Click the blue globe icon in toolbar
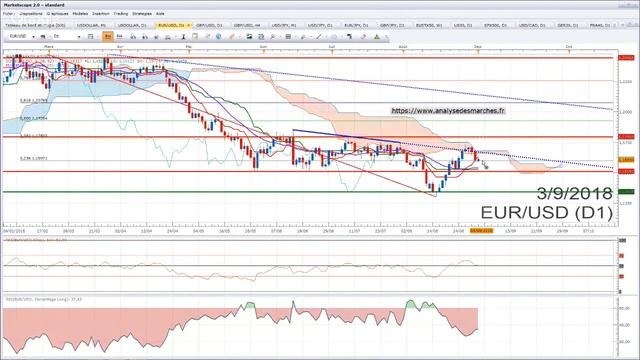Viewport: 640px width, 360px height. point(218,37)
